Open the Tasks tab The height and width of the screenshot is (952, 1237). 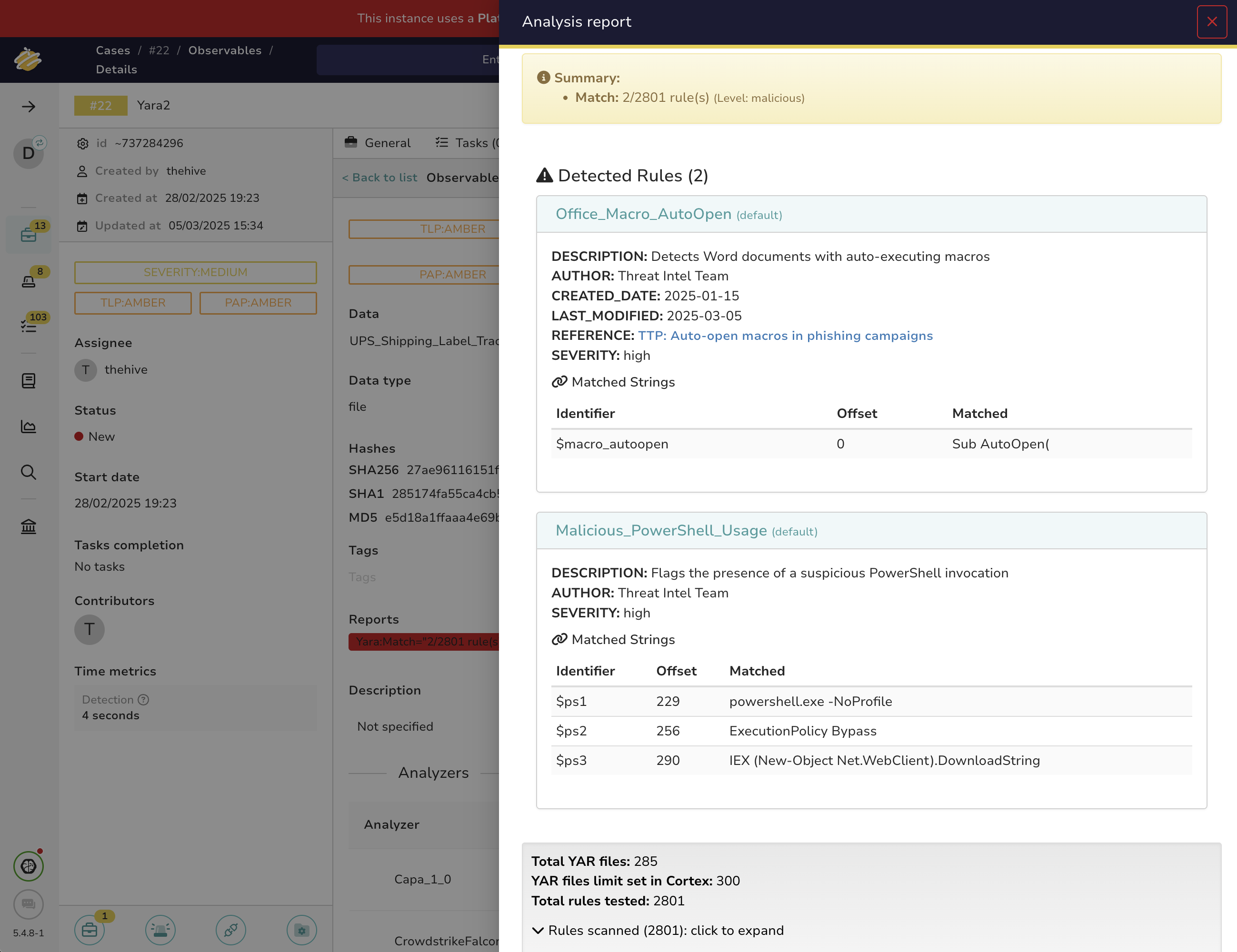467,143
